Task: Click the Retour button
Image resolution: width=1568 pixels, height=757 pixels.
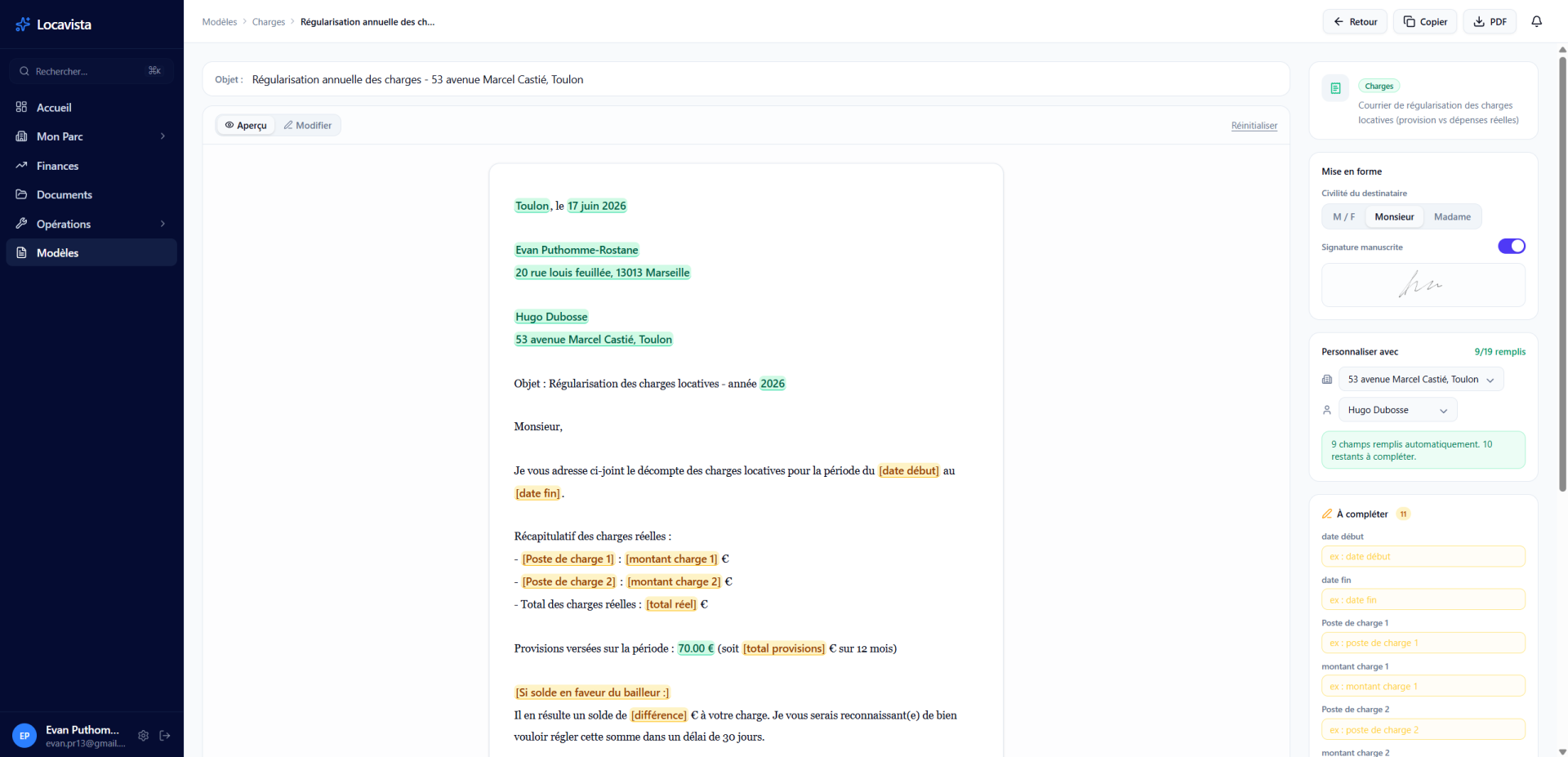Action: tap(1356, 22)
